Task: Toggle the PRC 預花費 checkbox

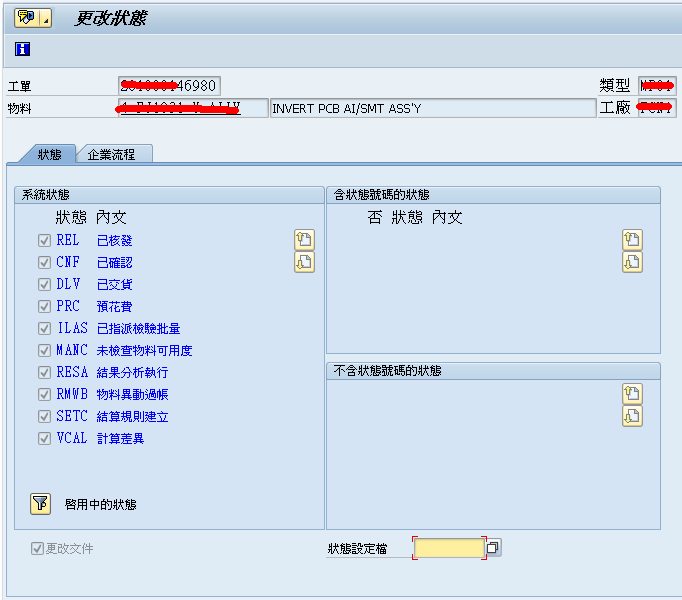Action: pyautogui.click(x=44, y=306)
